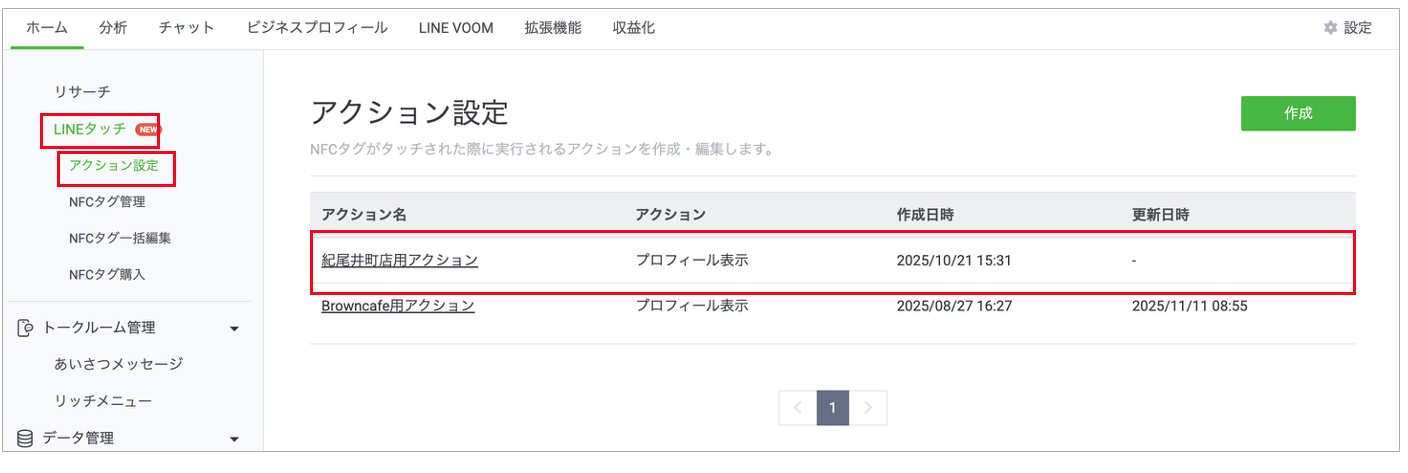Select NFCタグ管理 in the sidebar
Image resolution: width=1408 pixels, height=473 pixels.
pos(107,202)
